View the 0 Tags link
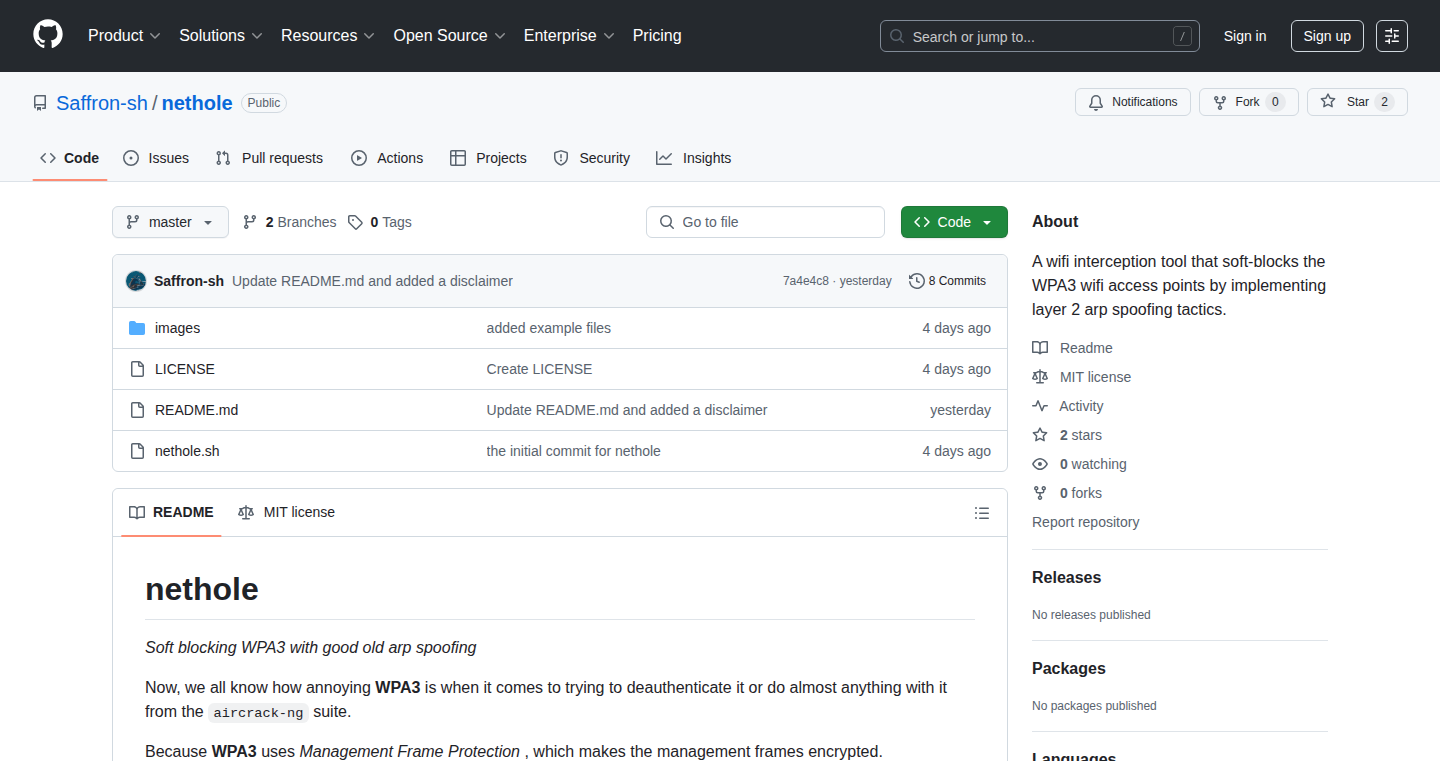Viewport: 1440px width, 761px height. point(380,222)
